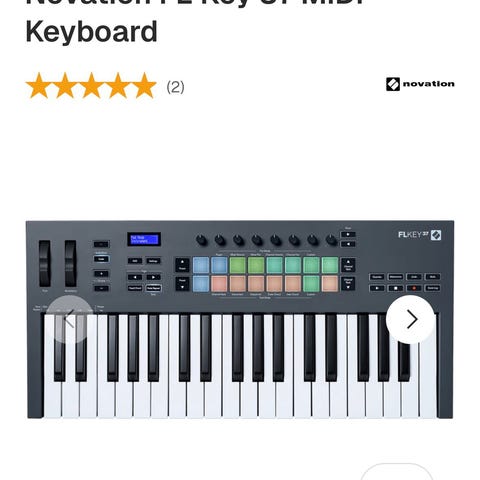
Task: Click the up-arrow button right of the top pad row
Action: (348, 265)
